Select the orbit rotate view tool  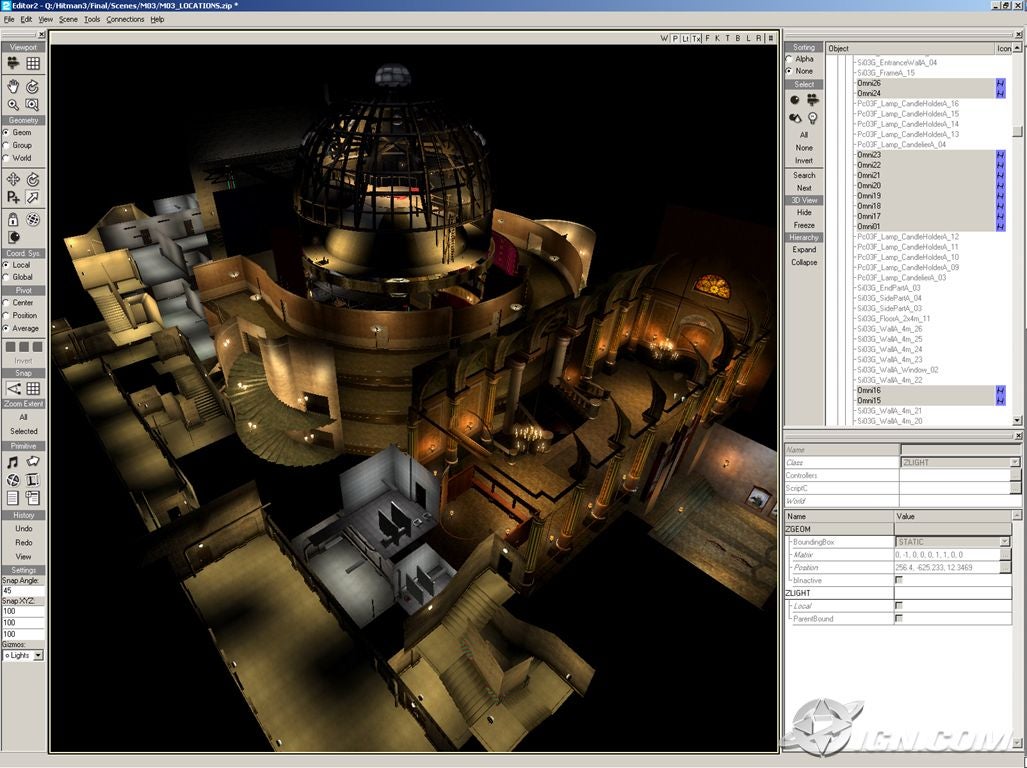[33, 86]
